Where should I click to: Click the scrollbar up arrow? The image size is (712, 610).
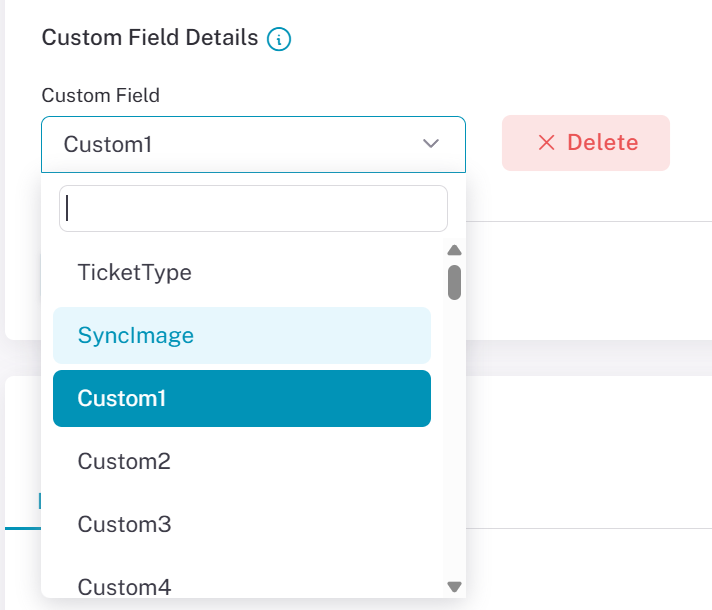click(454, 250)
